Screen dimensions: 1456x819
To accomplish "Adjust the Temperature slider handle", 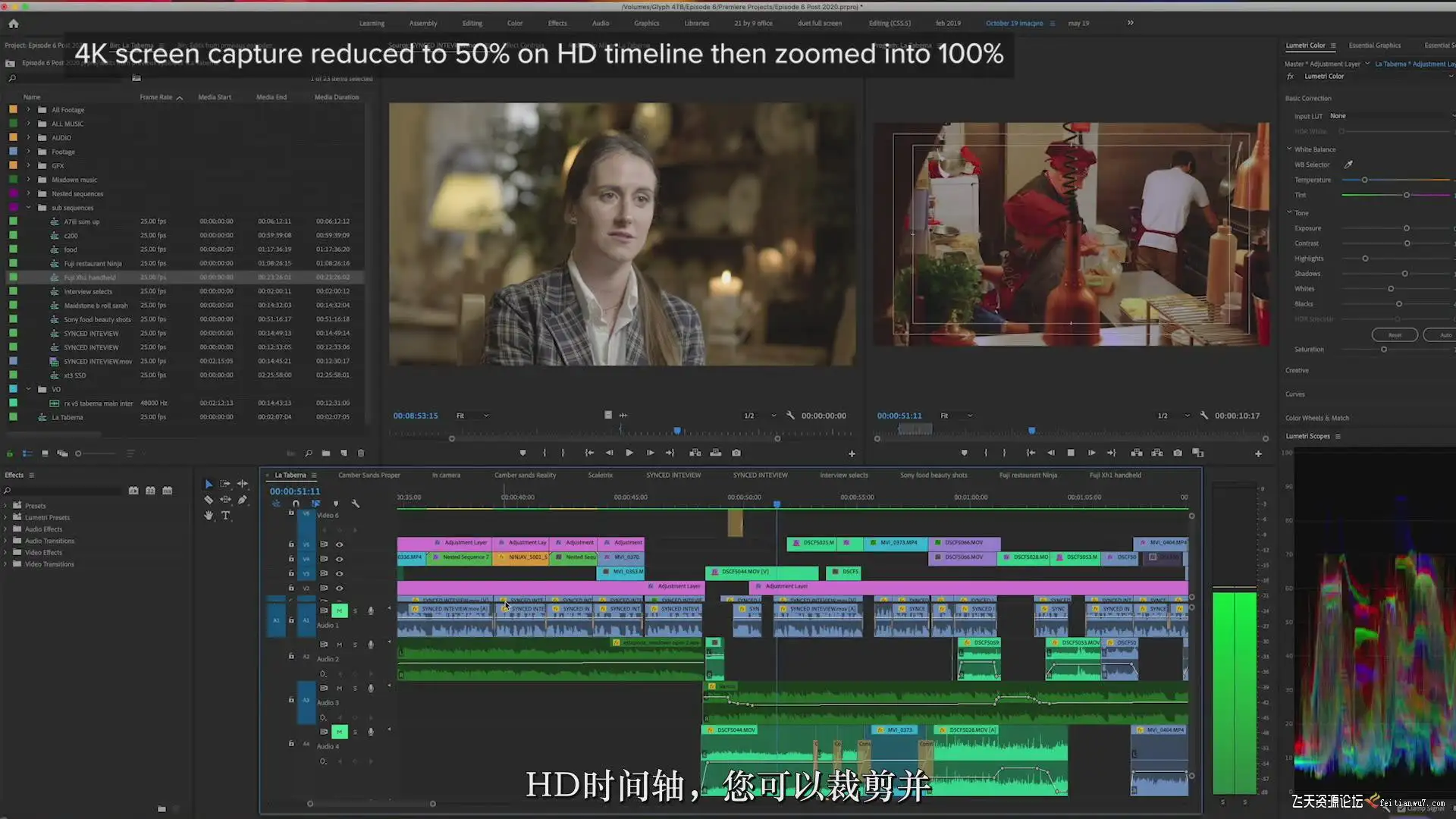I will 1364,180.
